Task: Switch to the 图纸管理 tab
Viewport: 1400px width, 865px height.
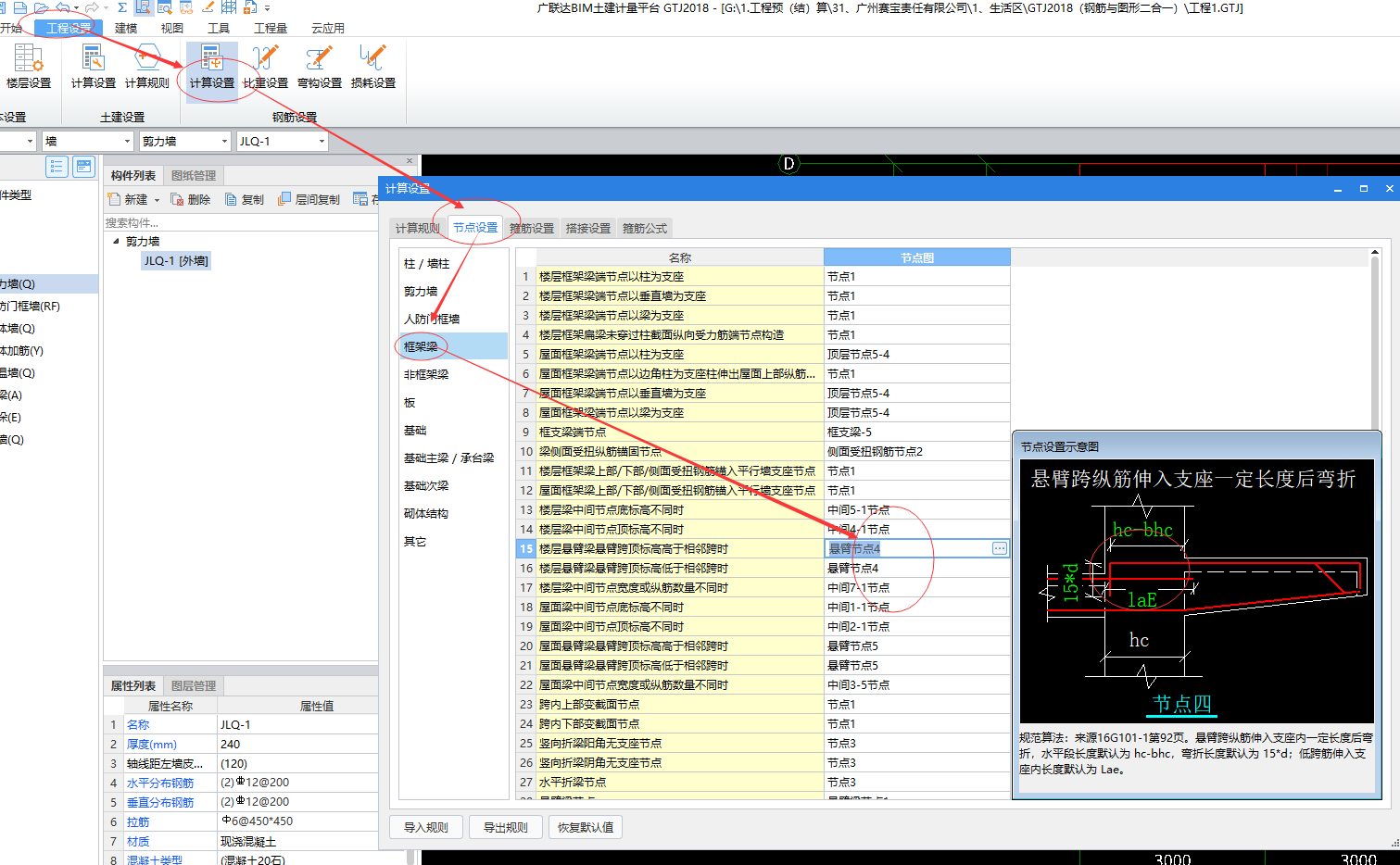Action: tap(194, 175)
